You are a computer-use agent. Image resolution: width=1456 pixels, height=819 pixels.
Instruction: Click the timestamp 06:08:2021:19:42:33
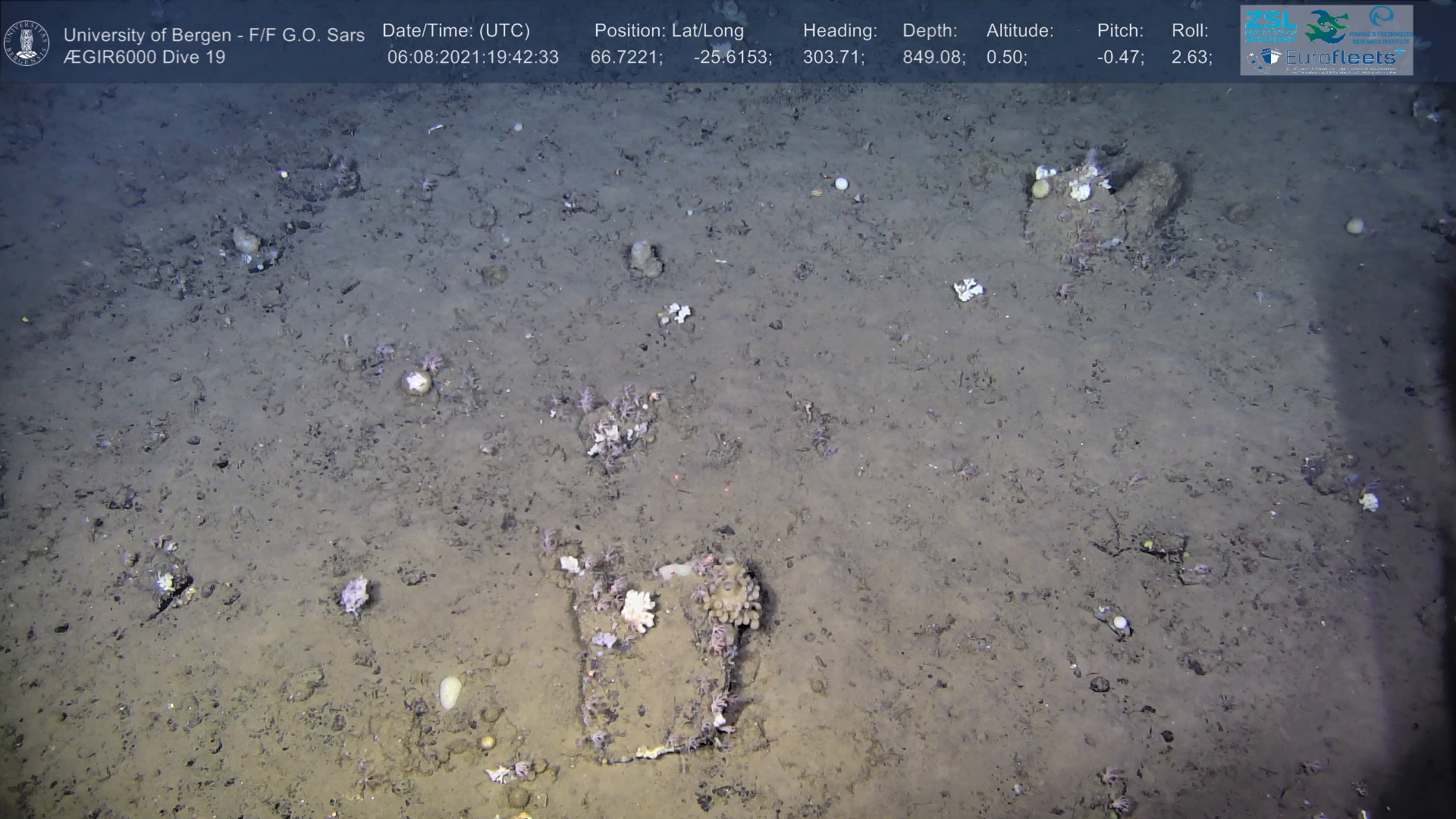[x=472, y=58]
